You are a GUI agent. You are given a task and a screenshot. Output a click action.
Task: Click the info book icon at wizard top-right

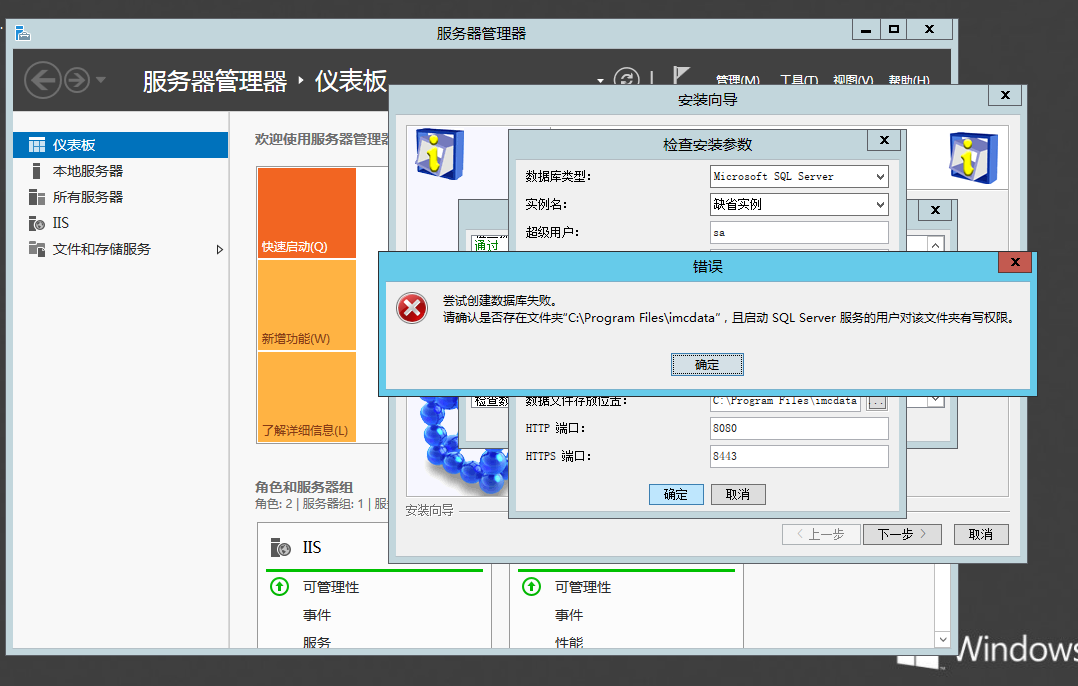click(x=974, y=157)
